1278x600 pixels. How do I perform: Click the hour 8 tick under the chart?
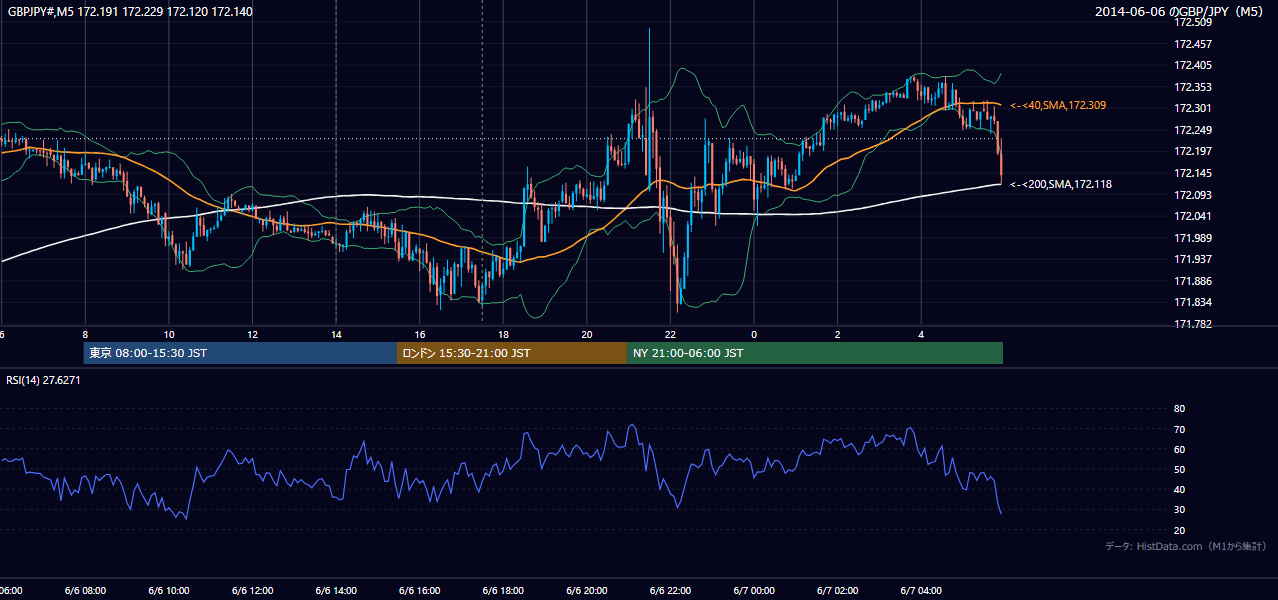tap(85, 334)
